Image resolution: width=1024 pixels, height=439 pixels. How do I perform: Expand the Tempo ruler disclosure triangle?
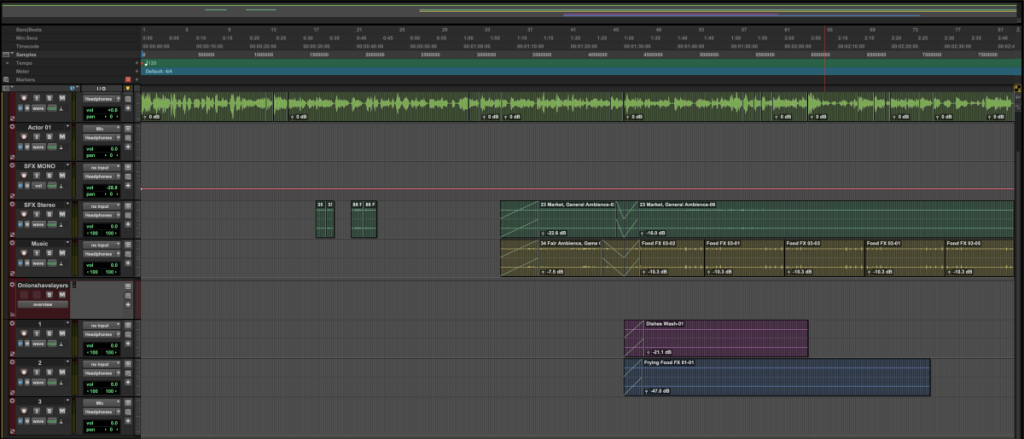tap(8, 62)
